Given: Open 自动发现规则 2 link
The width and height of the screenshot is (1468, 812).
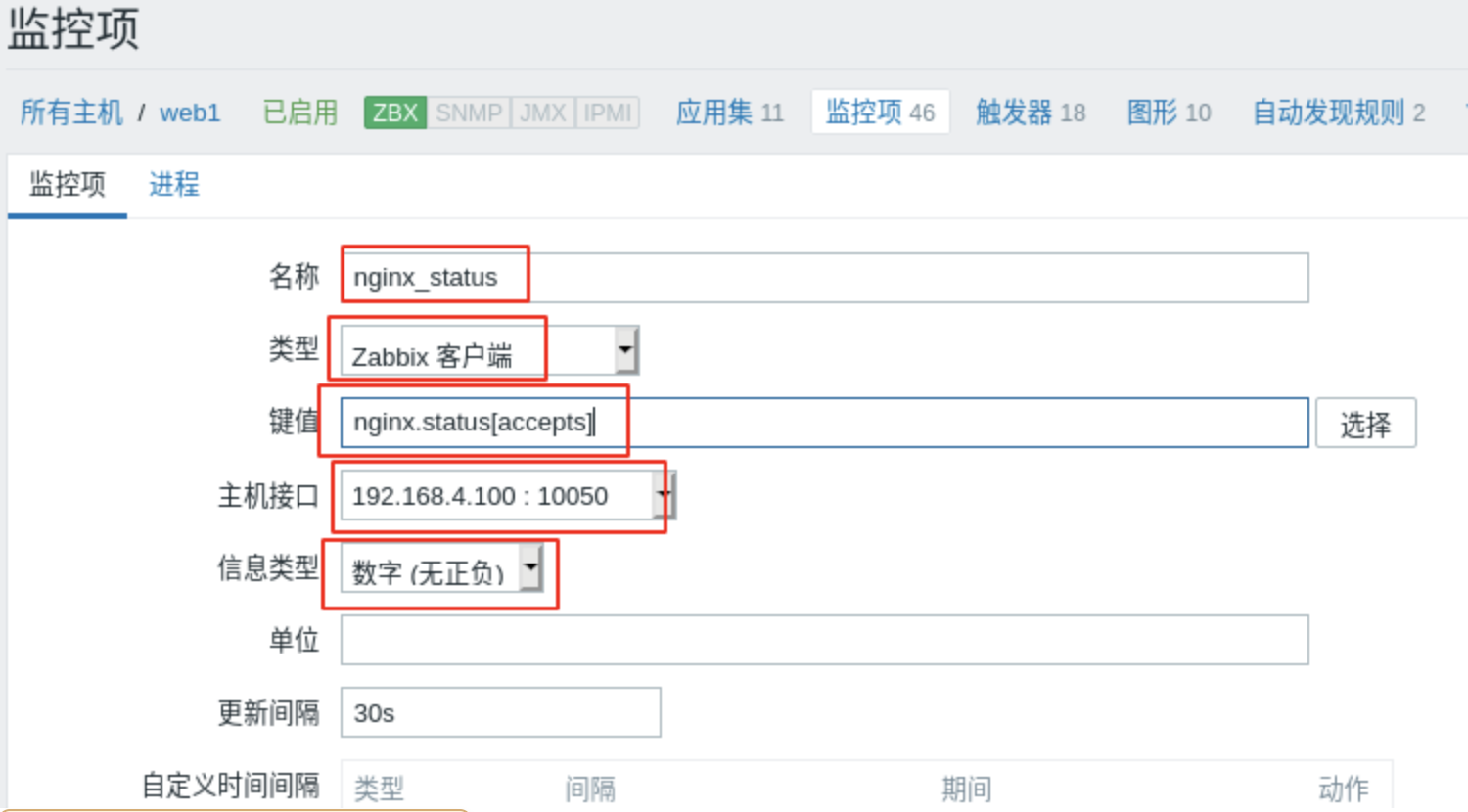Looking at the screenshot, I should pos(1339,113).
